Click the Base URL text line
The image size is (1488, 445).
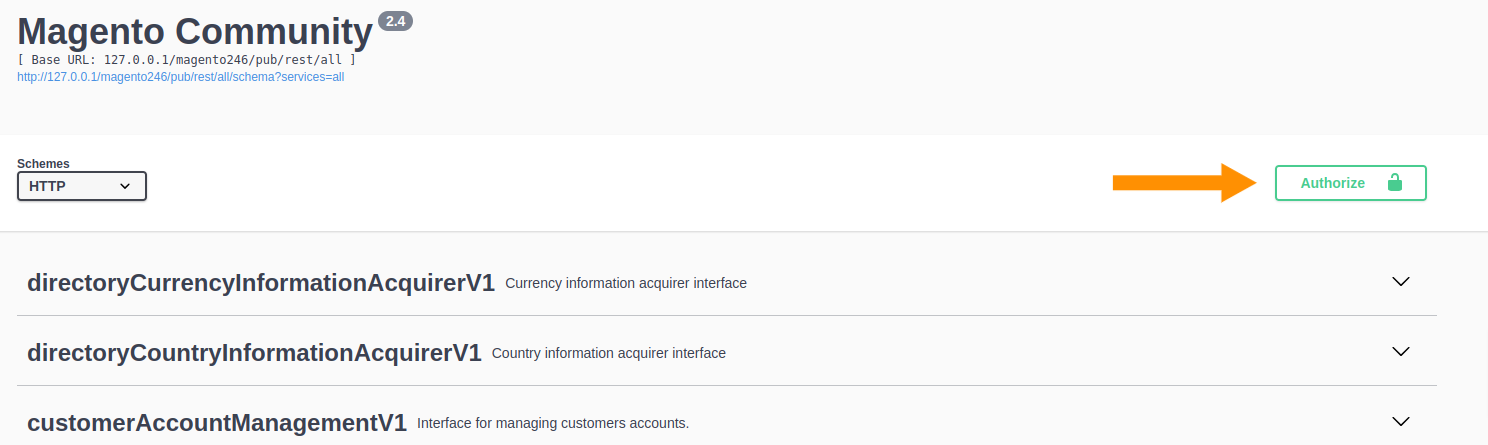(x=187, y=60)
